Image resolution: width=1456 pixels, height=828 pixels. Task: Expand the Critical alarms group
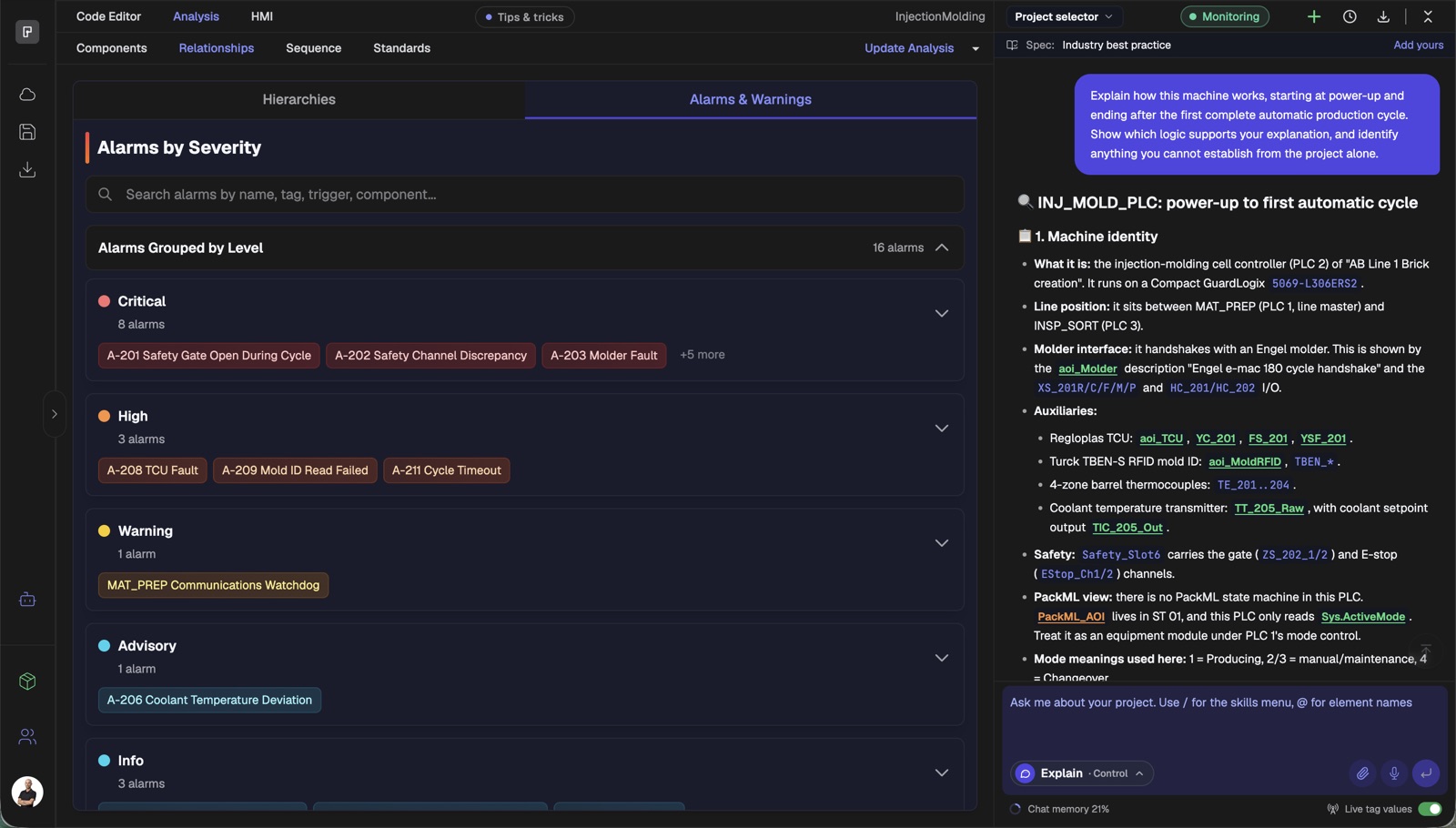(x=942, y=313)
